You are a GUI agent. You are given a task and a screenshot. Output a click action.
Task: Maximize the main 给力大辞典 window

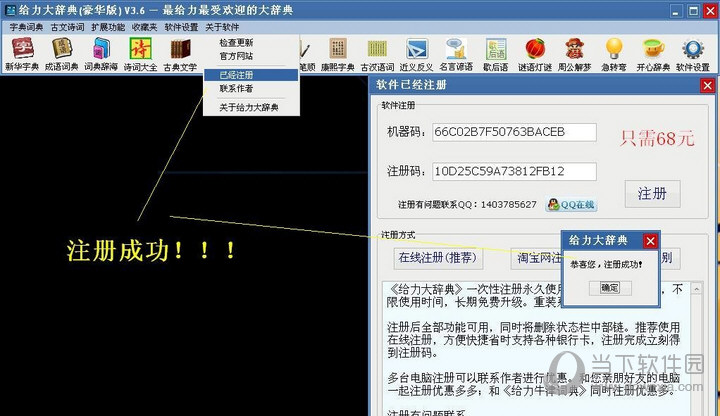tap(693, 11)
